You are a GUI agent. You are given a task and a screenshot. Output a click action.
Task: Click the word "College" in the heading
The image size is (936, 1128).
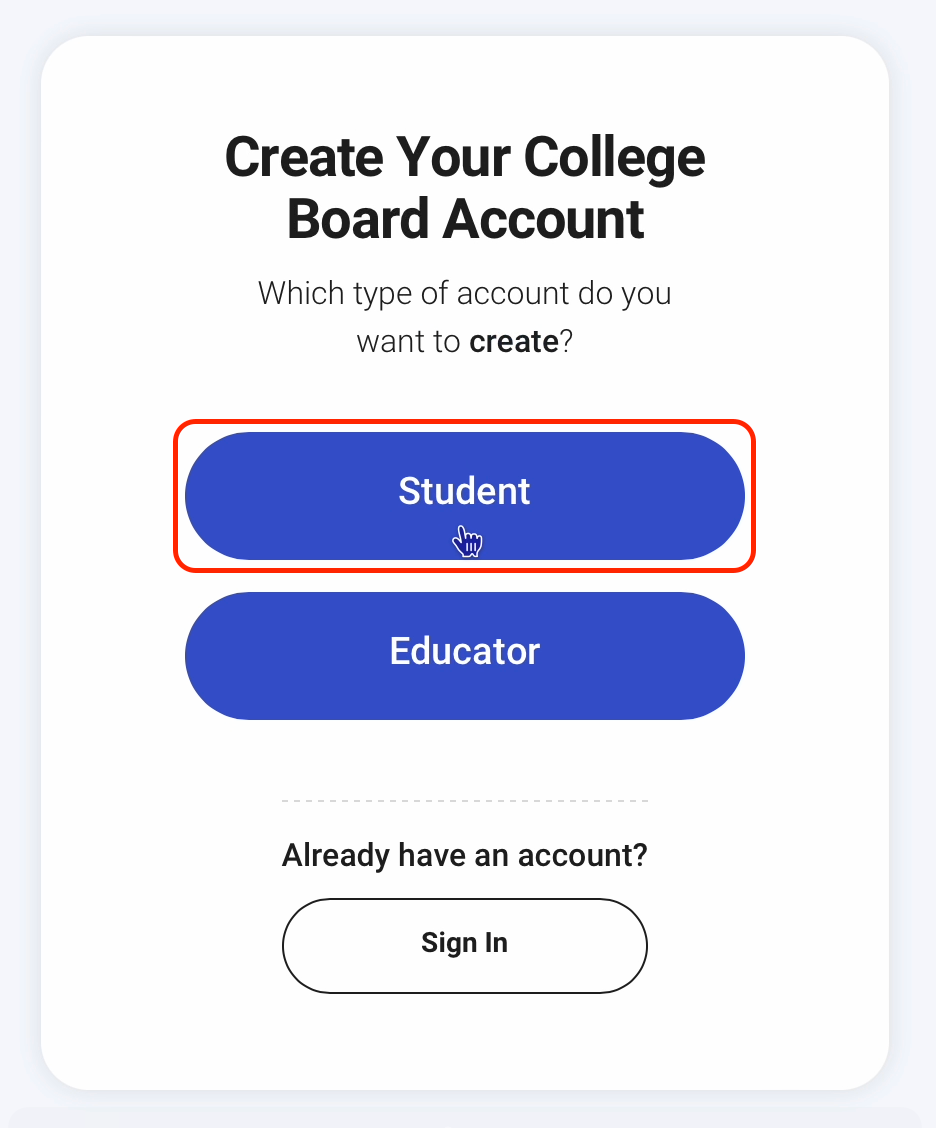615,158
